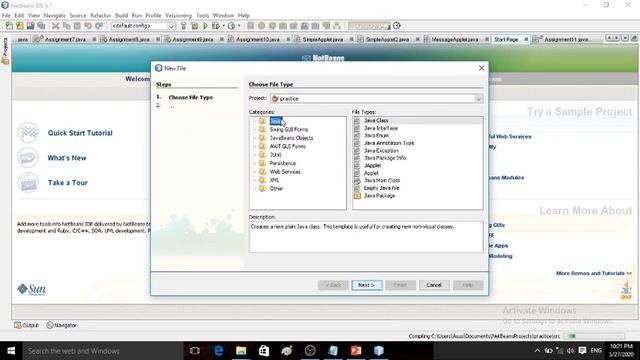Click the Profile Main Project icon

point(231,26)
